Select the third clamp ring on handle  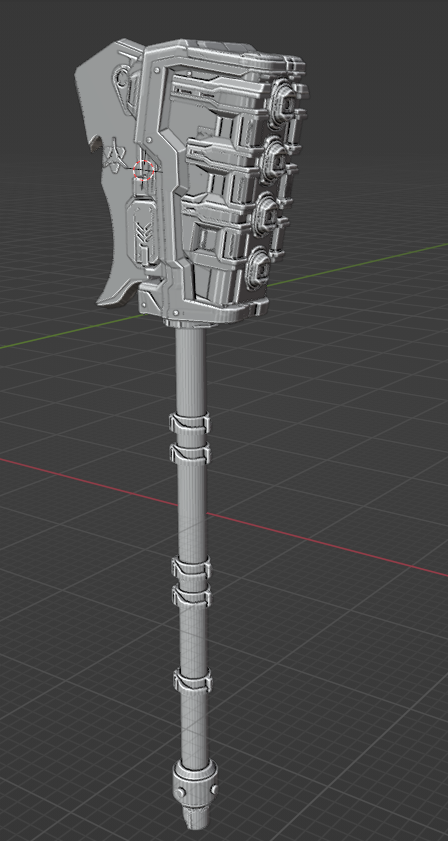(191, 567)
